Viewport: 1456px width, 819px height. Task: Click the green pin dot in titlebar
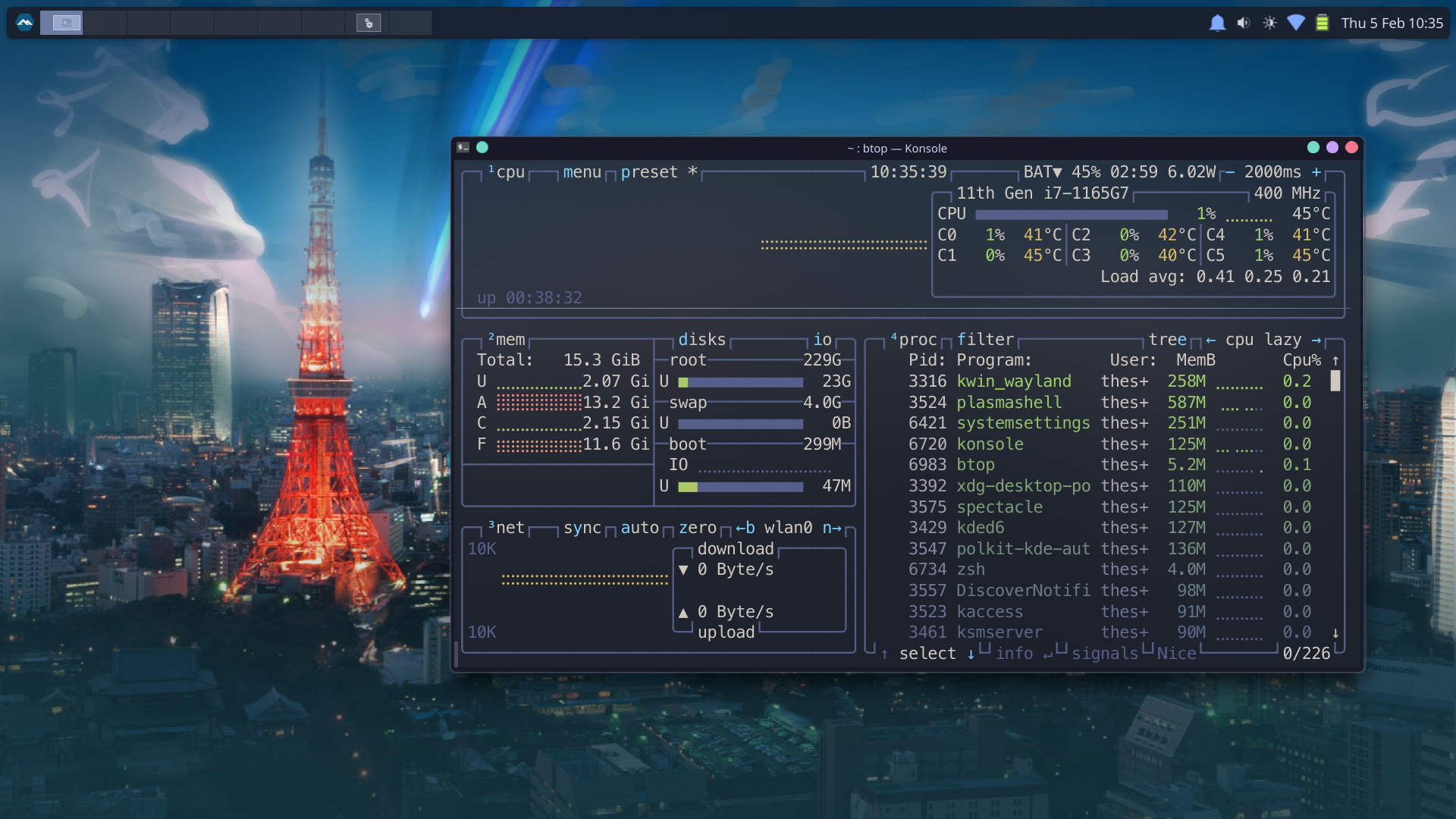(482, 148)
